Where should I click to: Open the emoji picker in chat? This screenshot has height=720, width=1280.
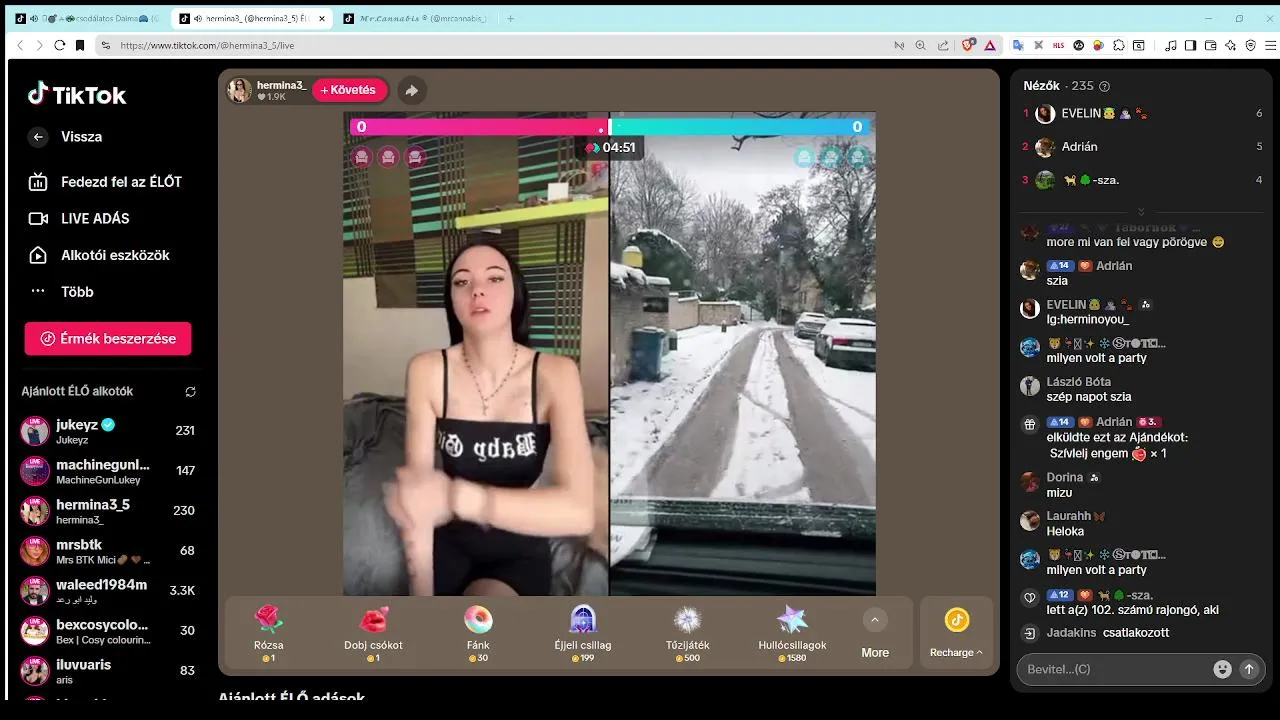[x=1222, y=670]
